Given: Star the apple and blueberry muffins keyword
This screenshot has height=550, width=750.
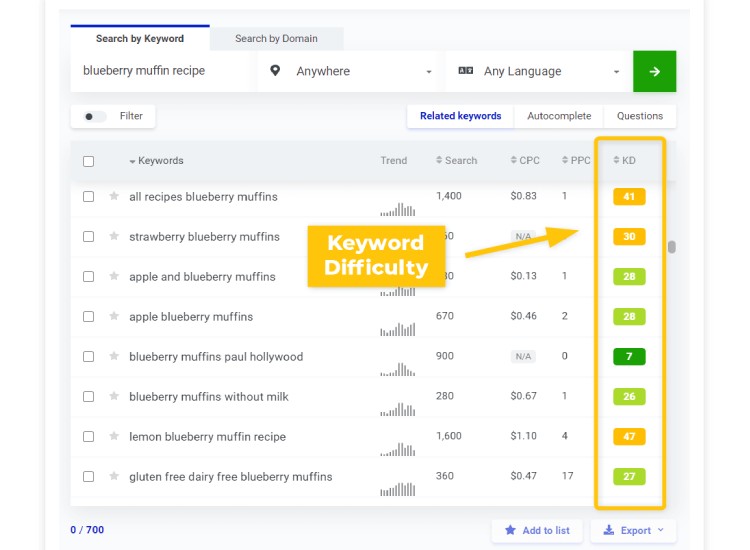Looking at the screenshot, I should pyautogui.click(x=114, y=276).
